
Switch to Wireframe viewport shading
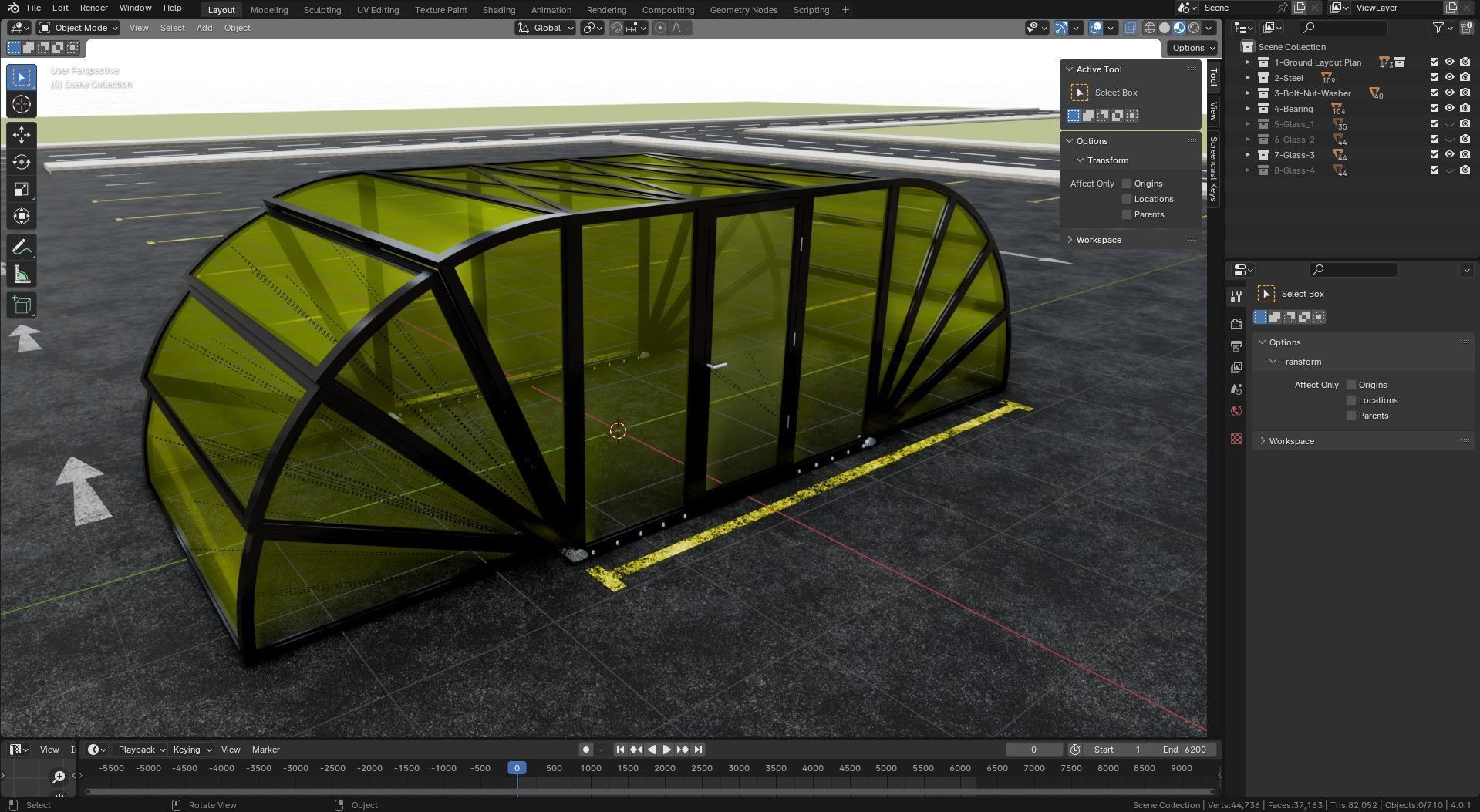point(1150,28)
